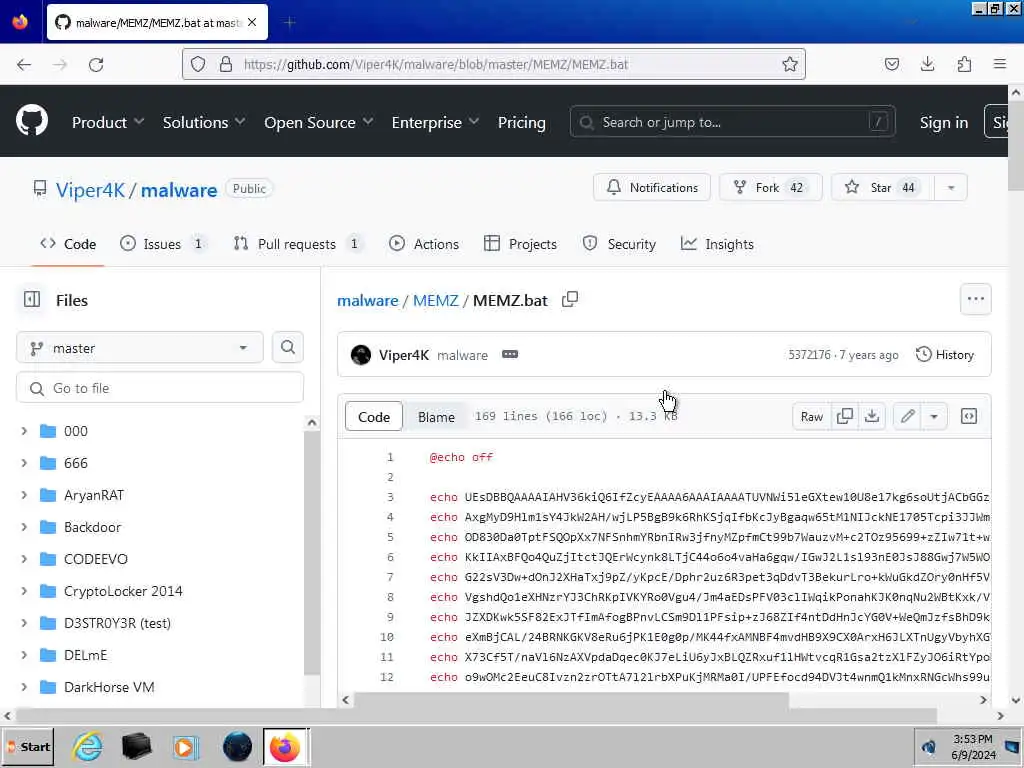Expand the Product menu
Screen dimensions: 1024x768
coord(108,122)
